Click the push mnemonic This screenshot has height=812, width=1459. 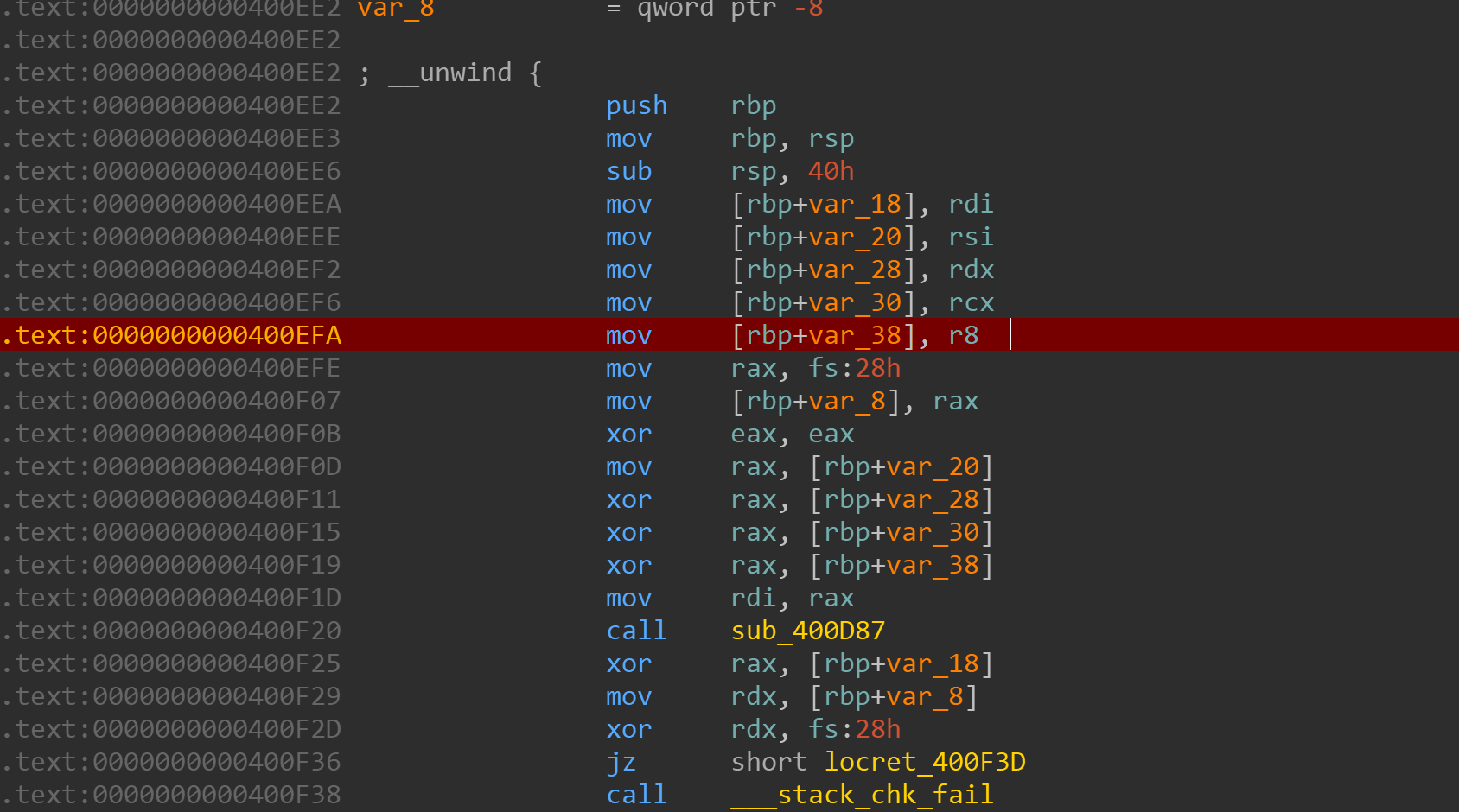pyautogui.click(x=636, y=105)
